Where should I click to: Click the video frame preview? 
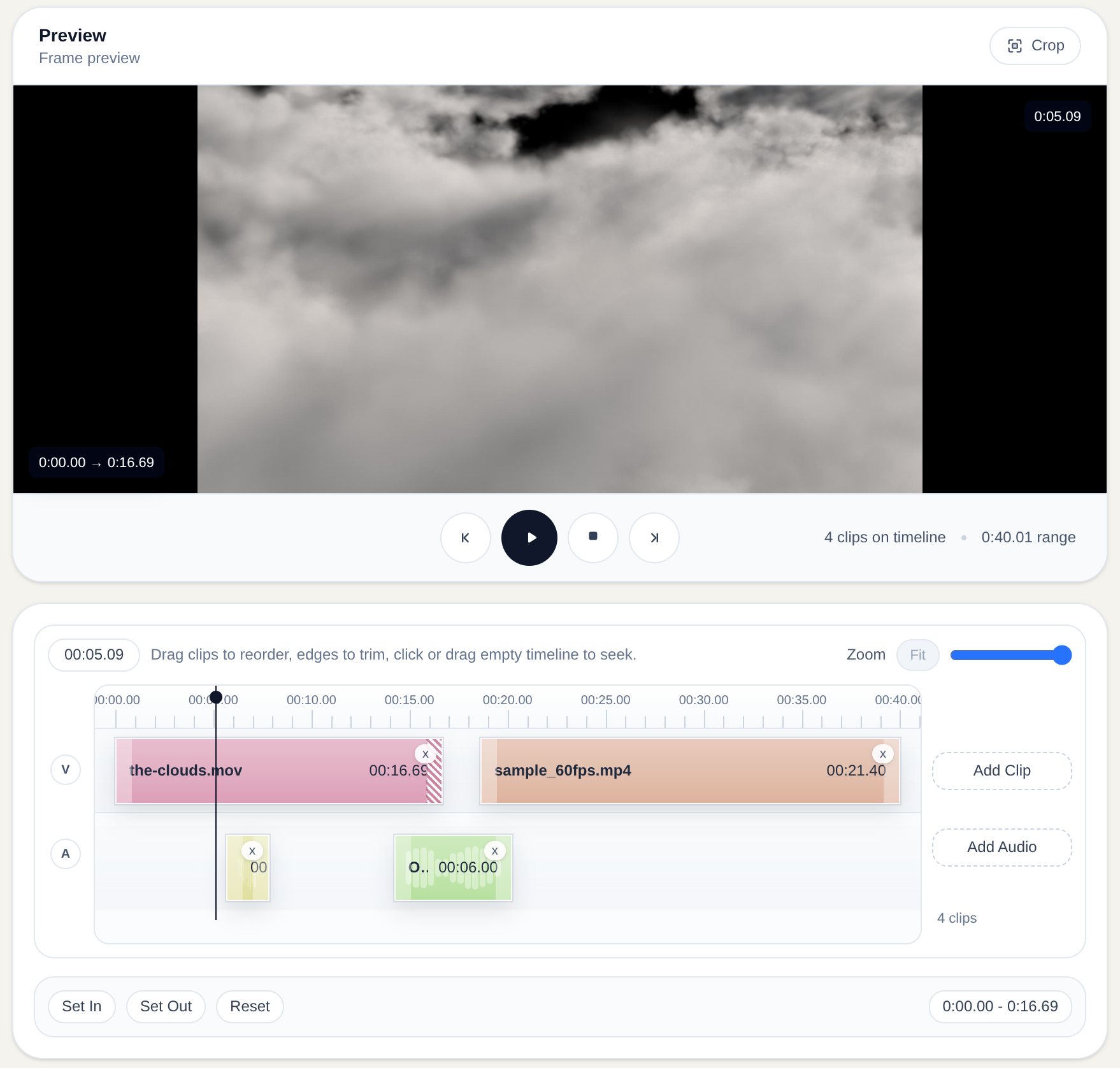click(560, 289)
